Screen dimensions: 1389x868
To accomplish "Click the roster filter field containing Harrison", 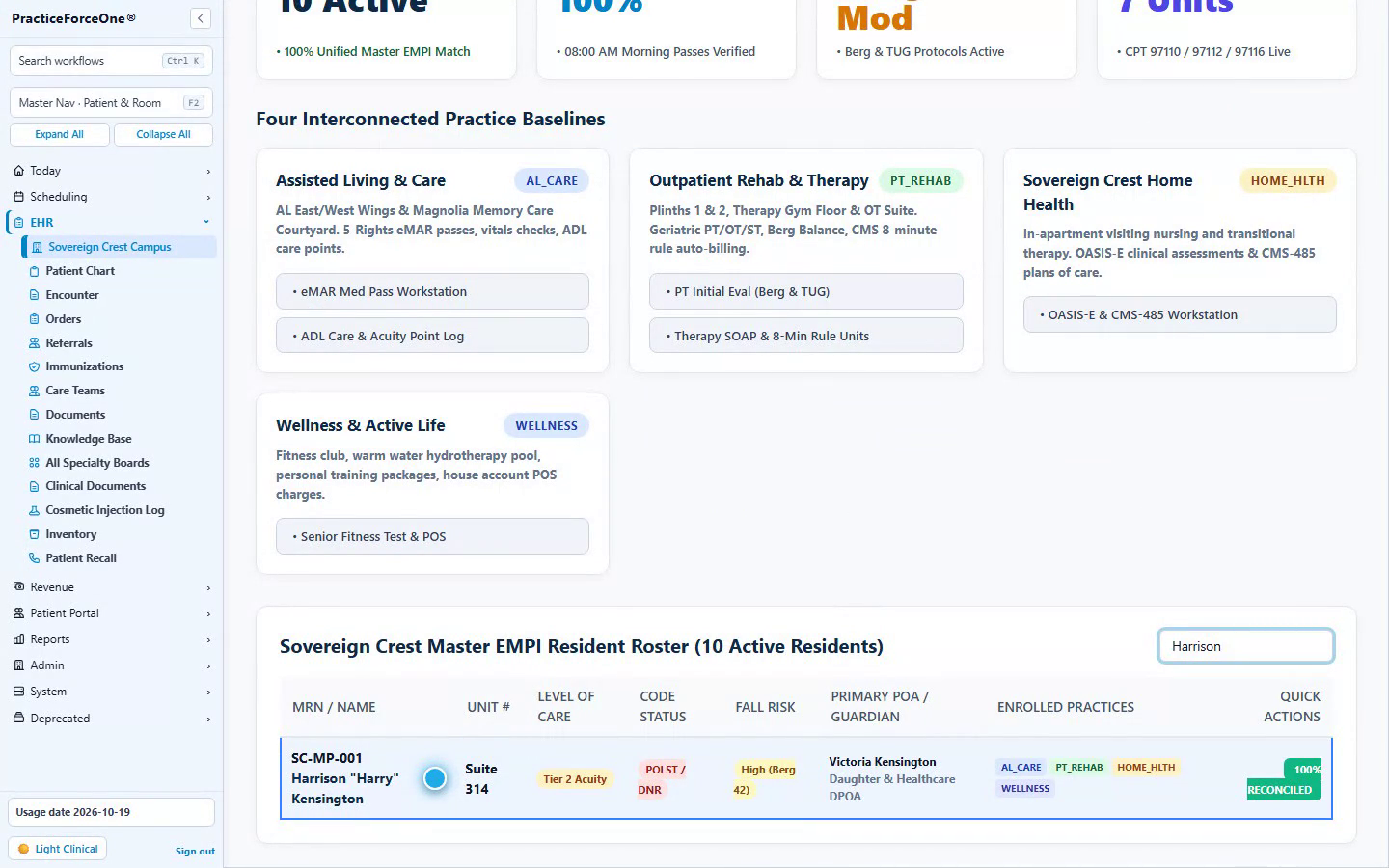I will coord(1246,646).
